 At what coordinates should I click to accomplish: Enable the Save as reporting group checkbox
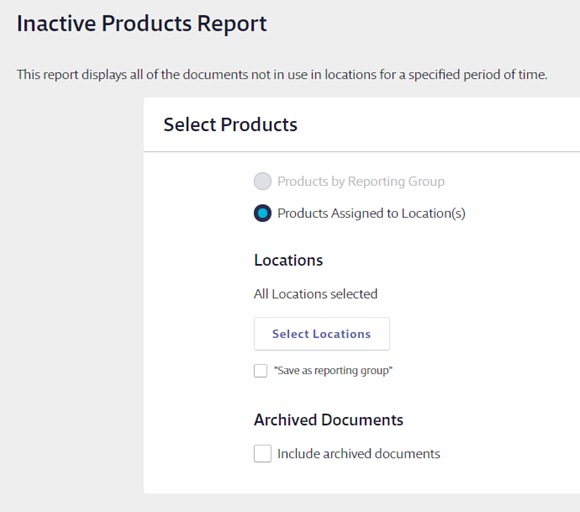[x=260, y=371]
